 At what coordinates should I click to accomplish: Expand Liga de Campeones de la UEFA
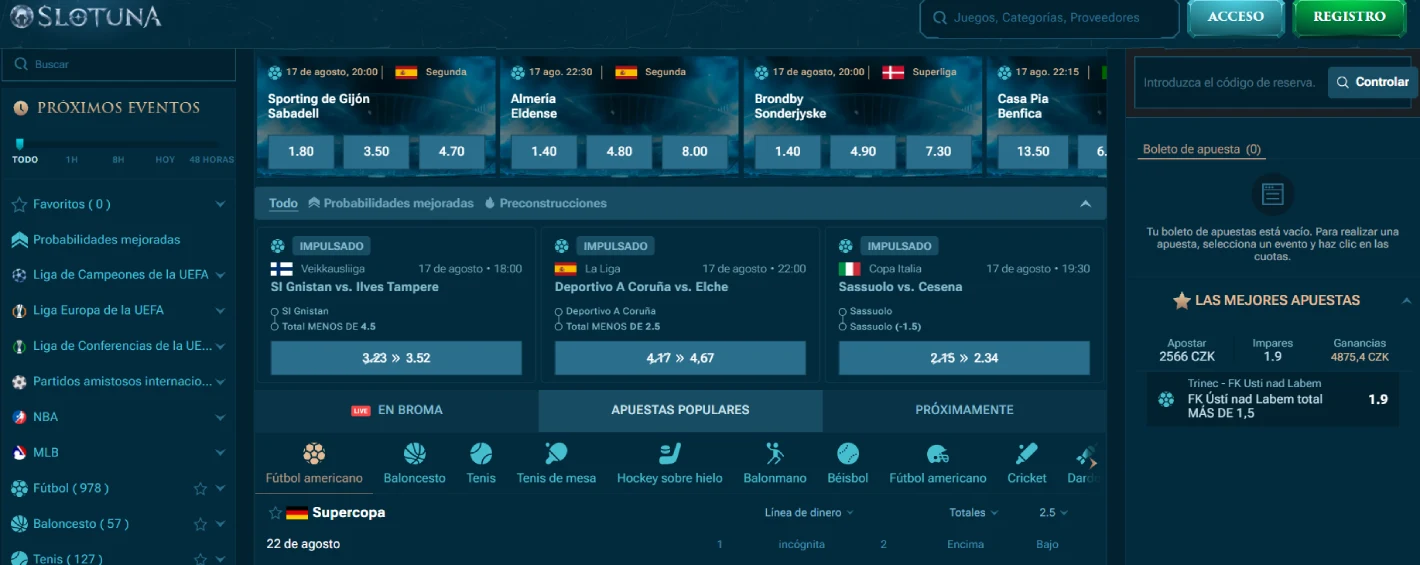click(x=220, y=275)
